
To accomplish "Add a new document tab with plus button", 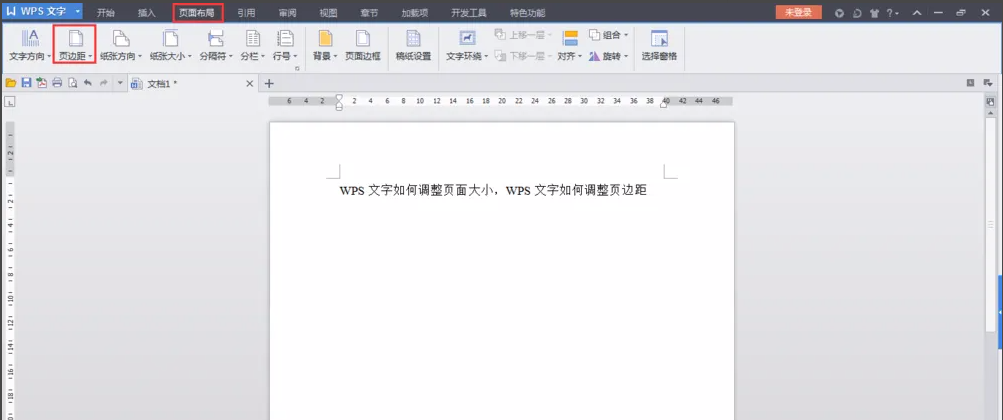I will tap(269, 83).
